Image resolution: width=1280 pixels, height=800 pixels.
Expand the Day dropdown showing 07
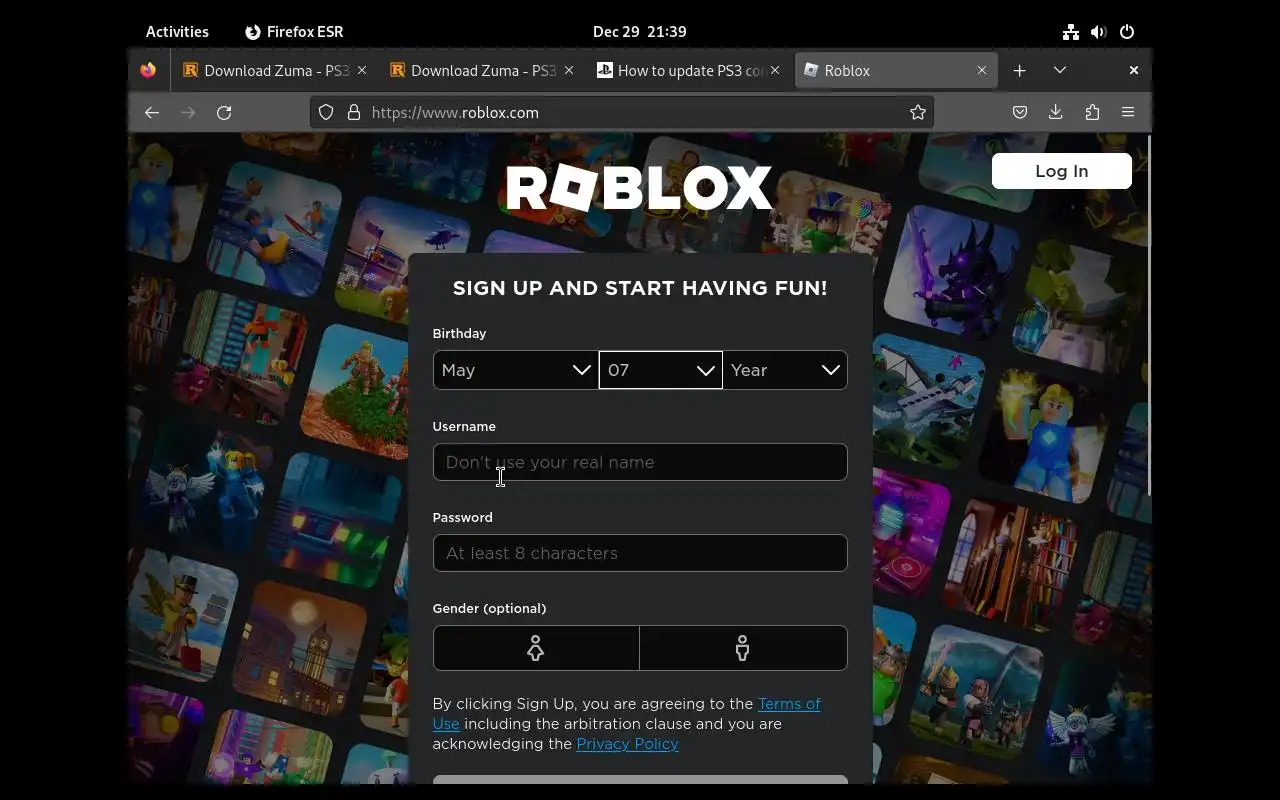pos(661,370)
